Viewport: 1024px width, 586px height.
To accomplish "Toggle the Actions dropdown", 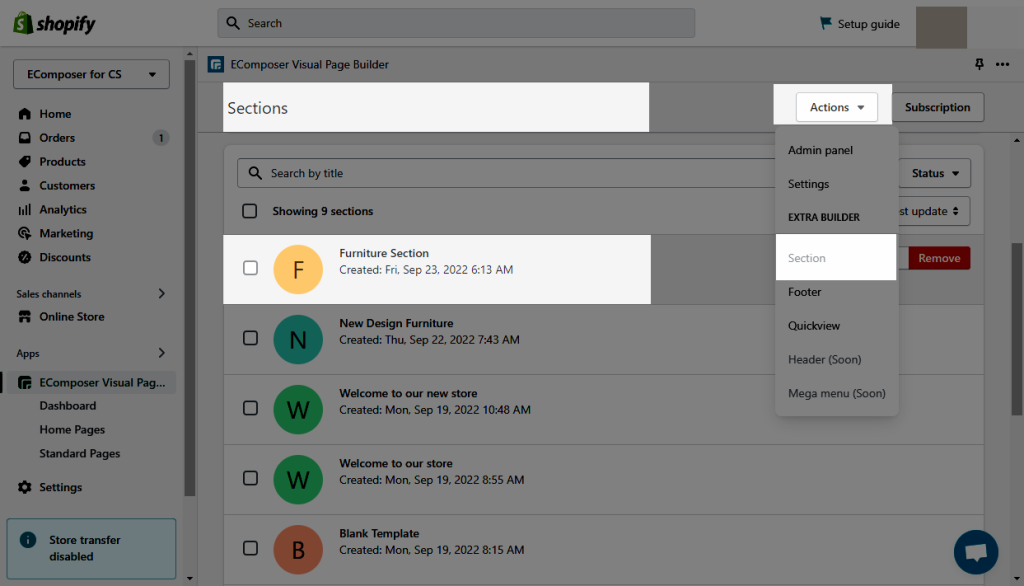I will [x=837, y=107].
